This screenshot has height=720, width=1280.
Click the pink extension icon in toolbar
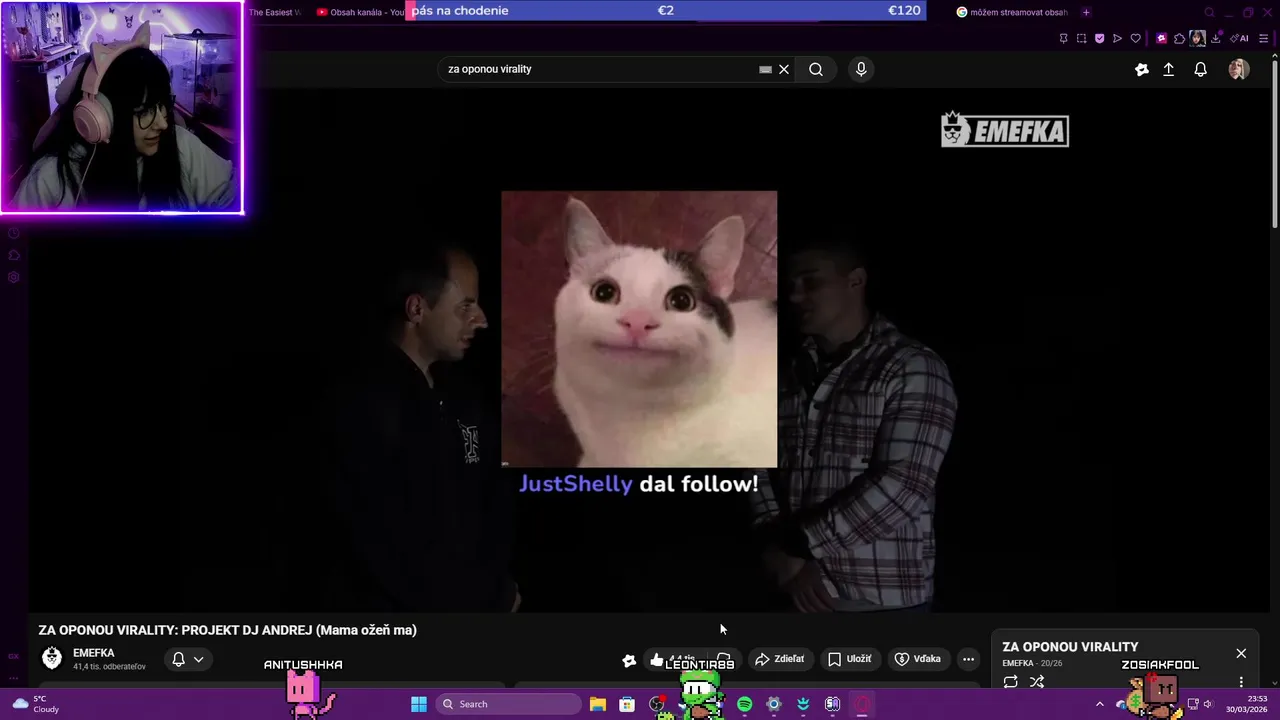coord(1161,38)
